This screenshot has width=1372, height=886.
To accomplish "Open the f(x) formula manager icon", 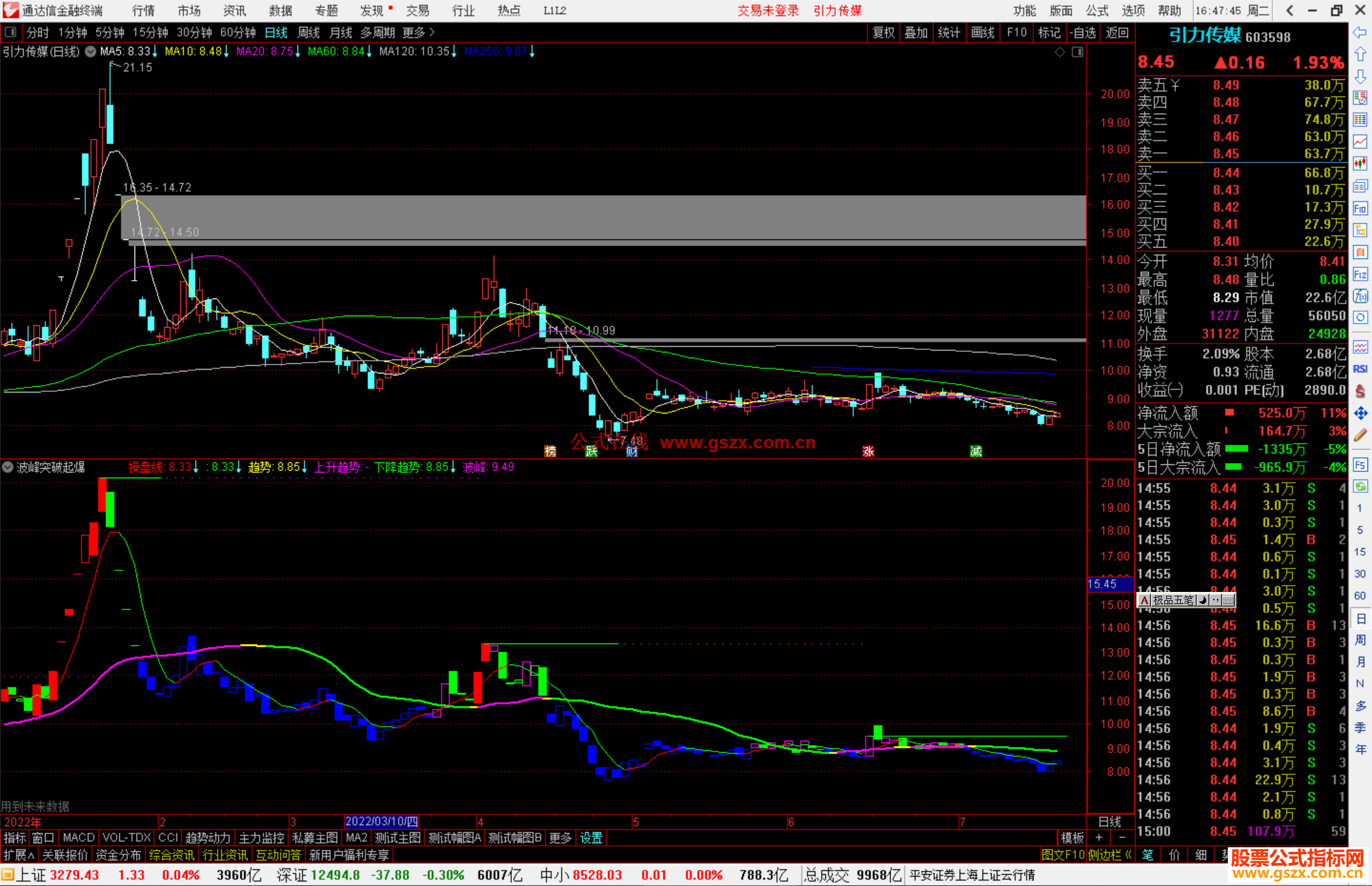I will tap(1360, 296).
